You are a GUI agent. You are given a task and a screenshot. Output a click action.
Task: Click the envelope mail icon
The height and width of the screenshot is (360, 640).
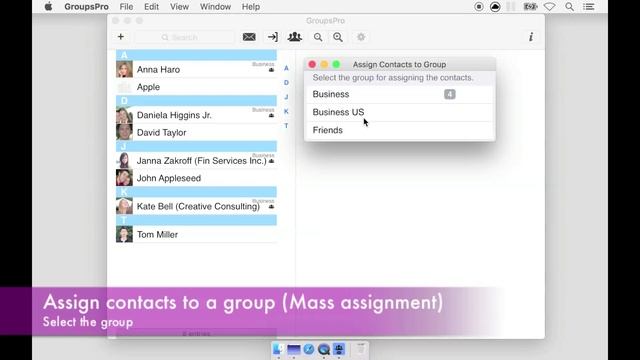249,37
